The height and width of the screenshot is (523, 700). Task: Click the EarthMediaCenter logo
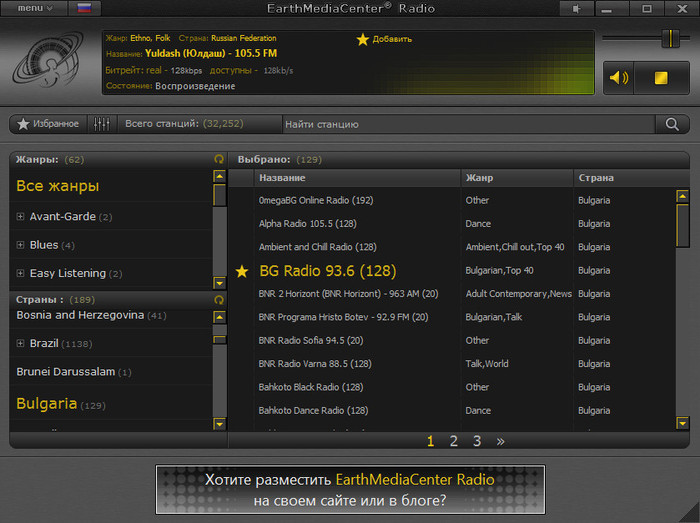click(48, 59)
